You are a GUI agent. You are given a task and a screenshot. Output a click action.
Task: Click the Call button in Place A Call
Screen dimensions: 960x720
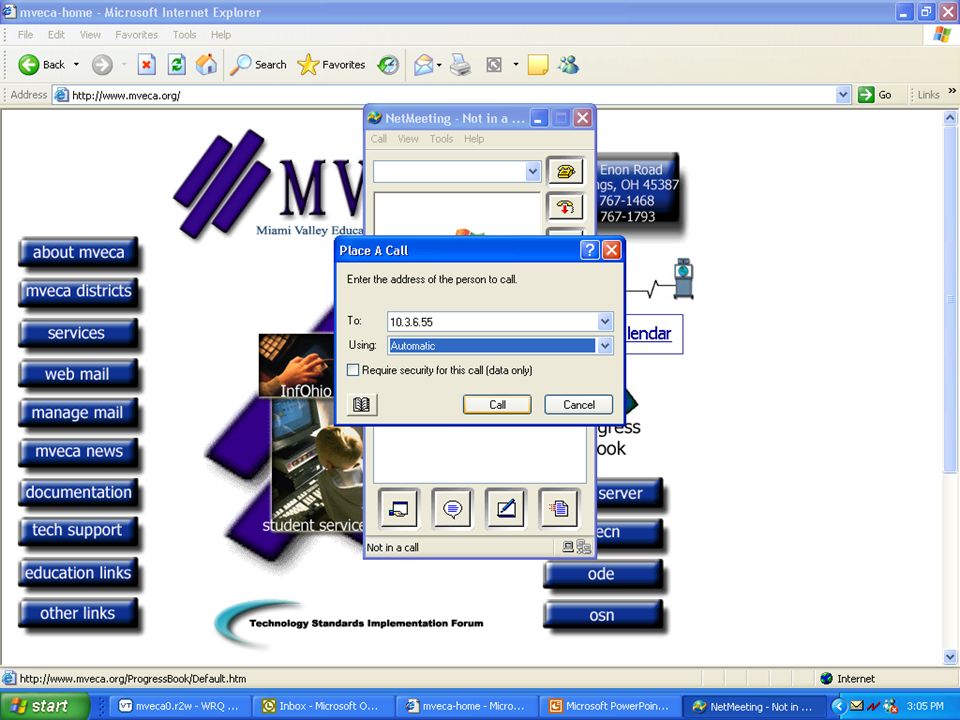[x=497, y=405]
